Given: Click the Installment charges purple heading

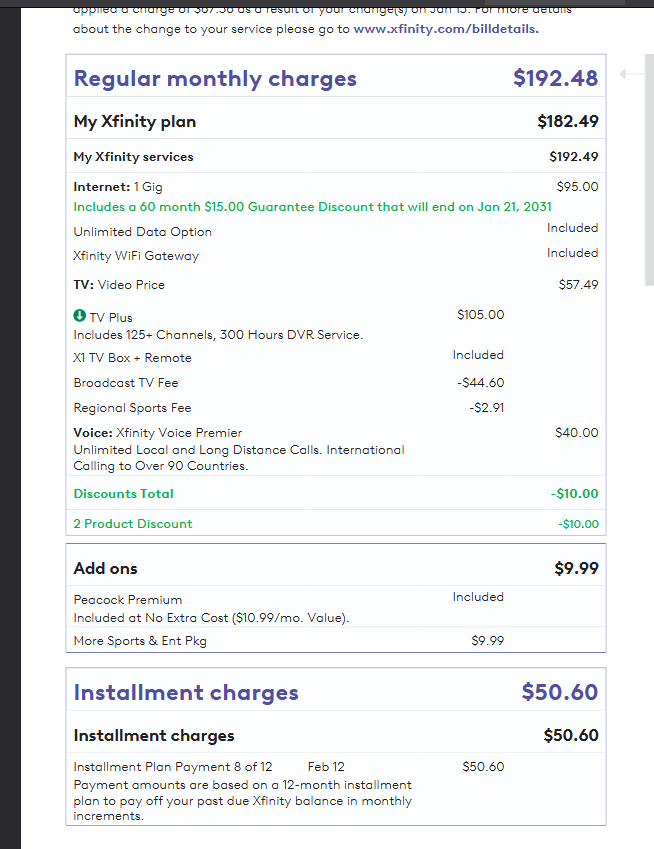Looking at the screenshot, I should click(x=186, y=692).
